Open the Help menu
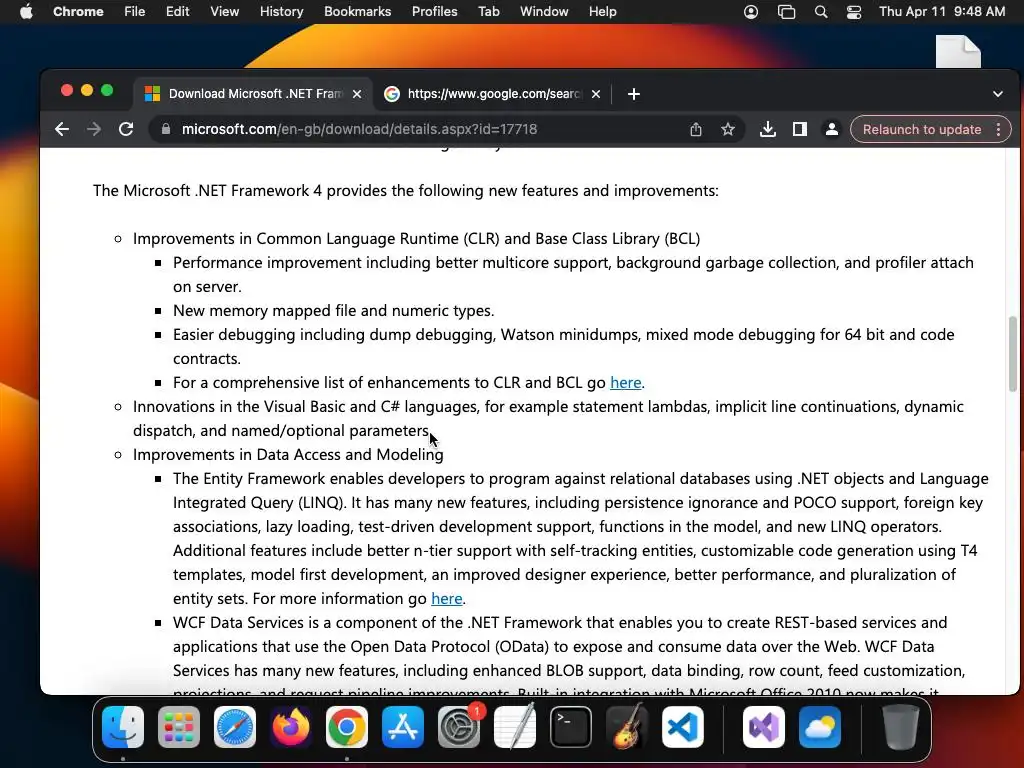Image resolution: width=1024 pixels, height=768 pixels. (602, 12)
